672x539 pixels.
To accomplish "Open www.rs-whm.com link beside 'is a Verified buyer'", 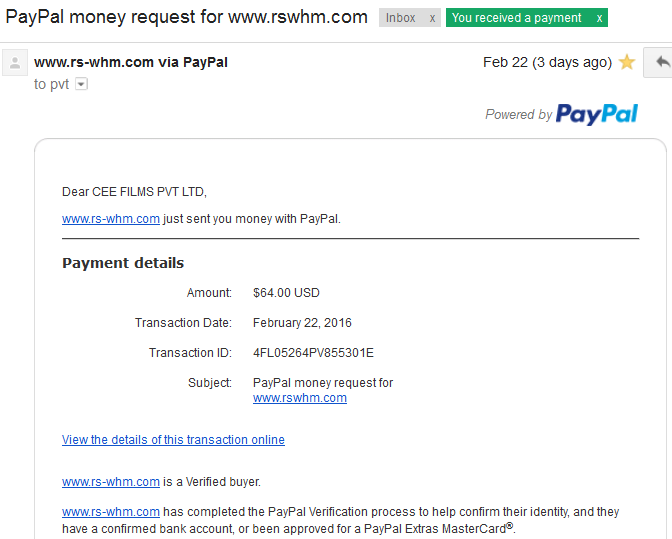I will pos(111,482).
